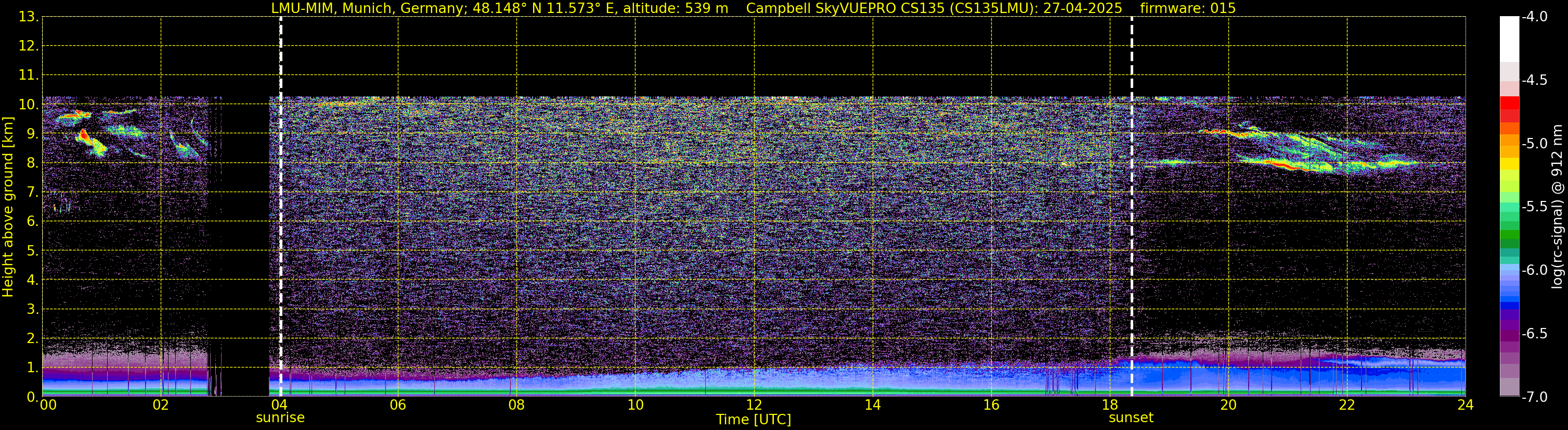Click the white dashed sunrise marker line
This screenshot has width=1568, height=430.
click(x=281, y=207)
